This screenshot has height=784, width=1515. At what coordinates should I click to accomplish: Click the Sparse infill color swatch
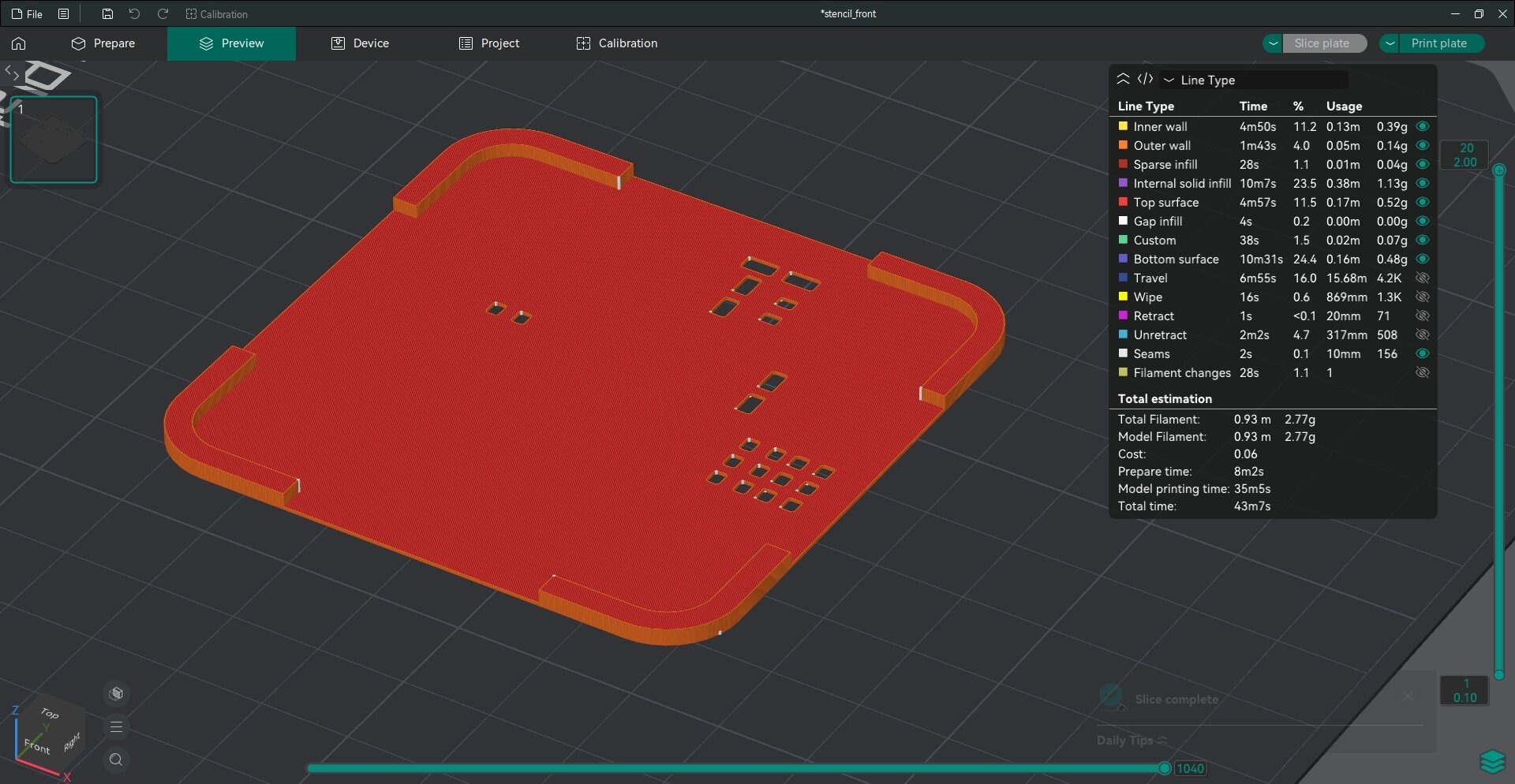(x=1123, y=164)
